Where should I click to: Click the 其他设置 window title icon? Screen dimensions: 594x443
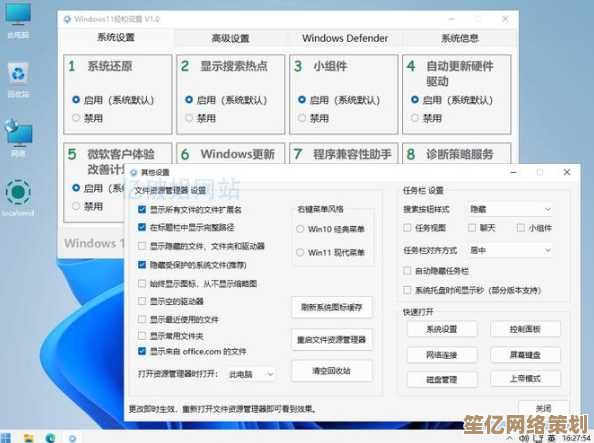pyautogui.click(x=133, y=173)
